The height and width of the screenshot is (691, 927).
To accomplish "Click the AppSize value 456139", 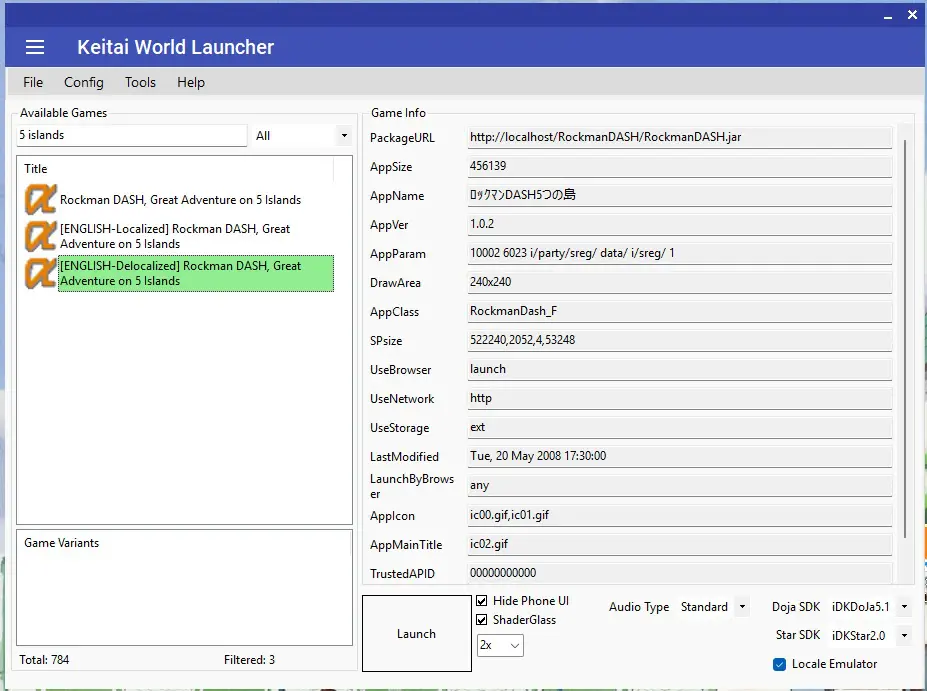I will [679, 166].
